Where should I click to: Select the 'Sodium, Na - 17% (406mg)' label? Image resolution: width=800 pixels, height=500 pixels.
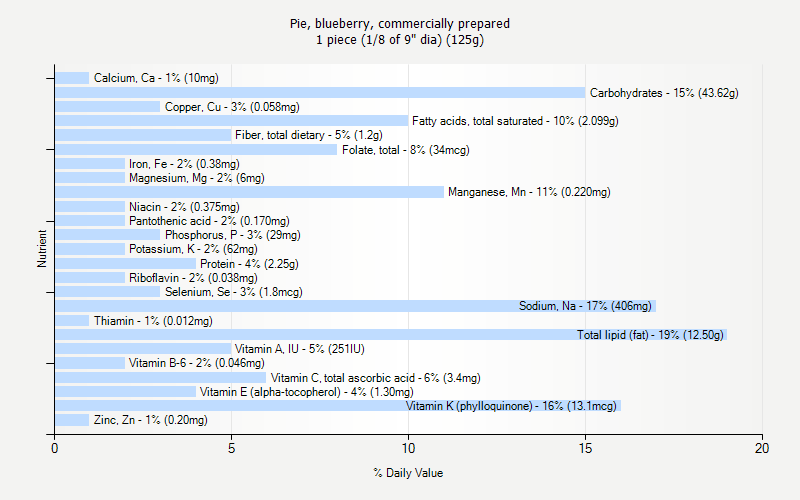point(585,306)
